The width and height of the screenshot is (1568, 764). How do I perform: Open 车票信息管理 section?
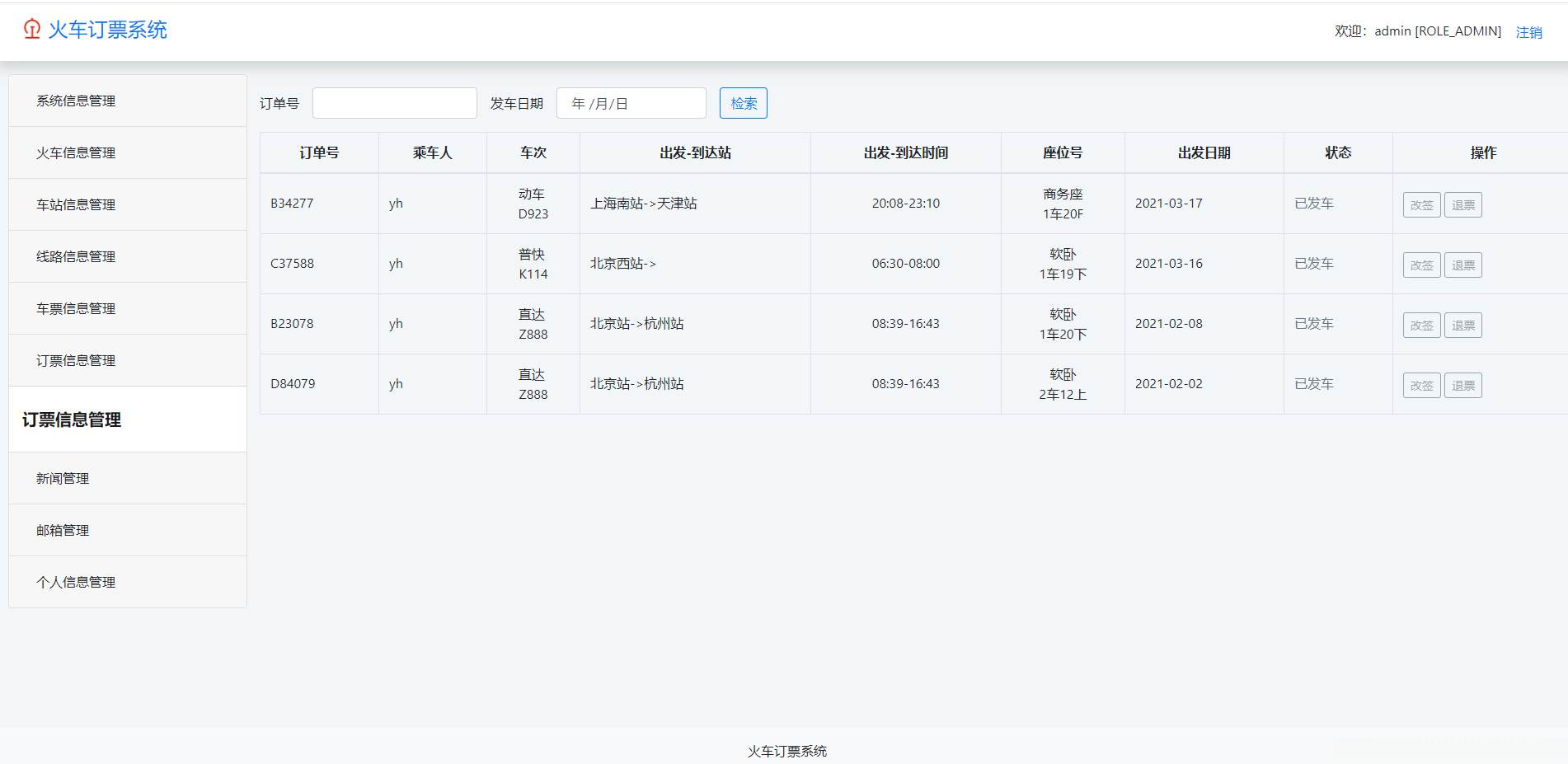click(x=76, y=308)
